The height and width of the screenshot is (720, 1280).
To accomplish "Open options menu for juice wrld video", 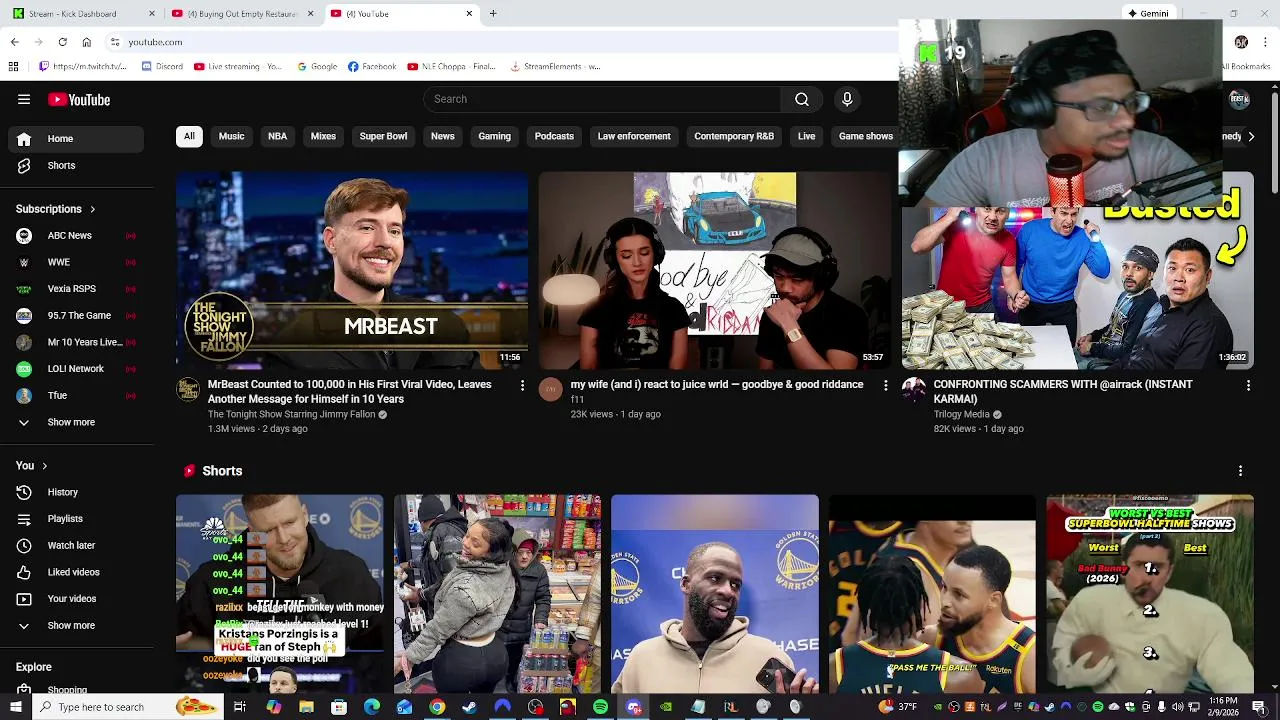I will [x=885, y=385].
